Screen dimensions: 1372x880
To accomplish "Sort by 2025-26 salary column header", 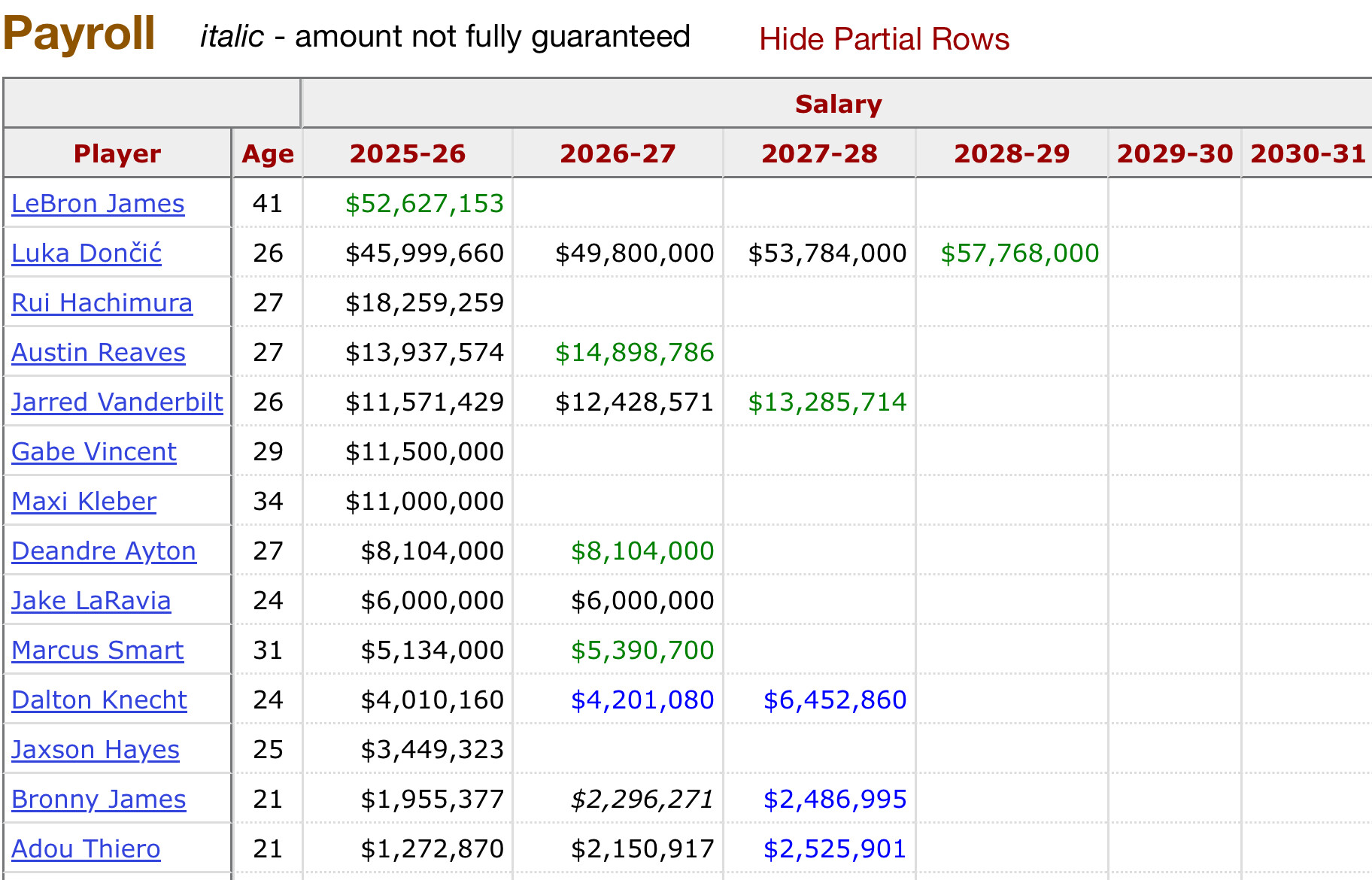I will pos(408,153).
